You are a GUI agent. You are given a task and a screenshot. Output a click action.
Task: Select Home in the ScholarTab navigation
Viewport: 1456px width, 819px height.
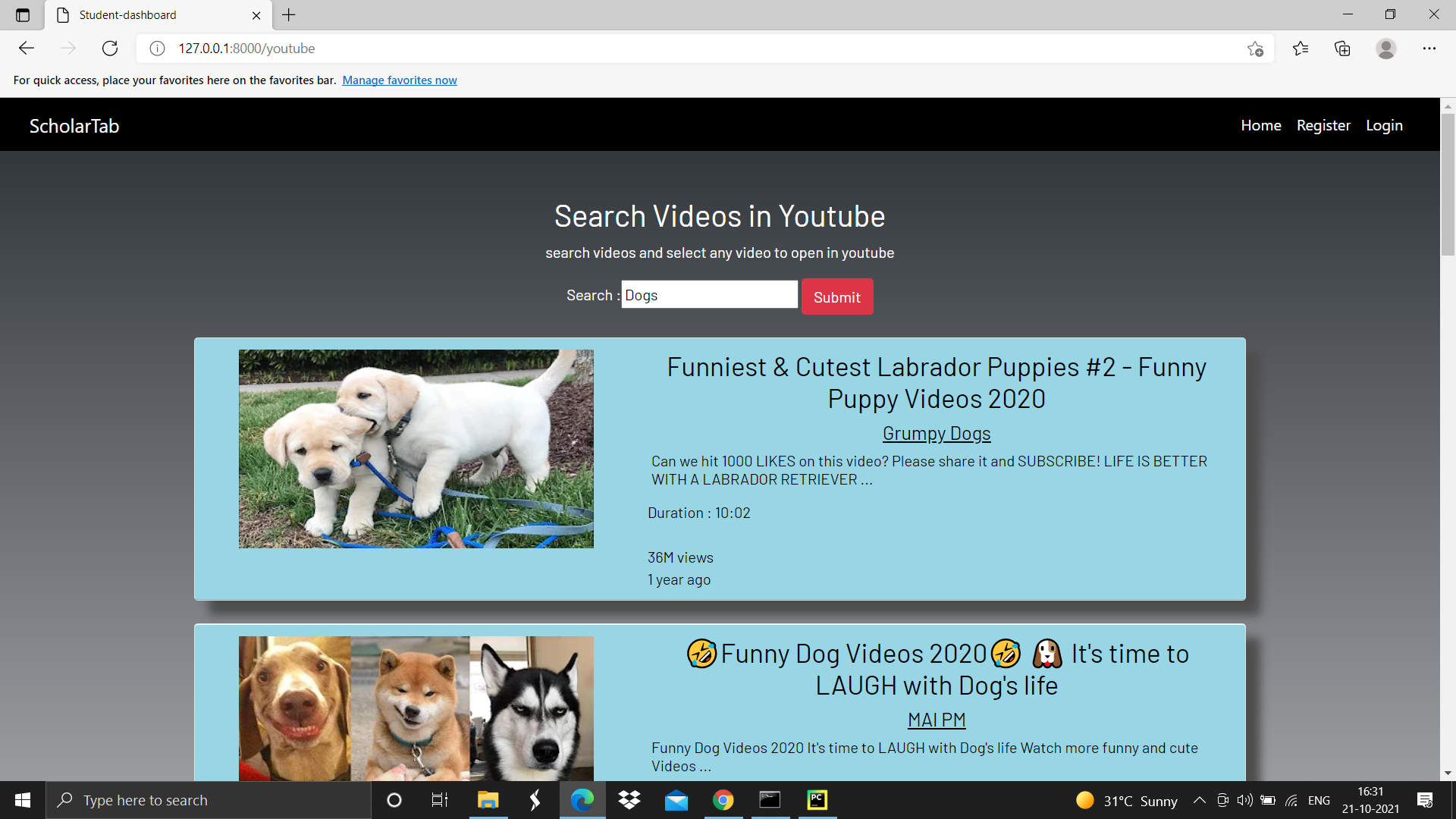(x=1260, y=124)
